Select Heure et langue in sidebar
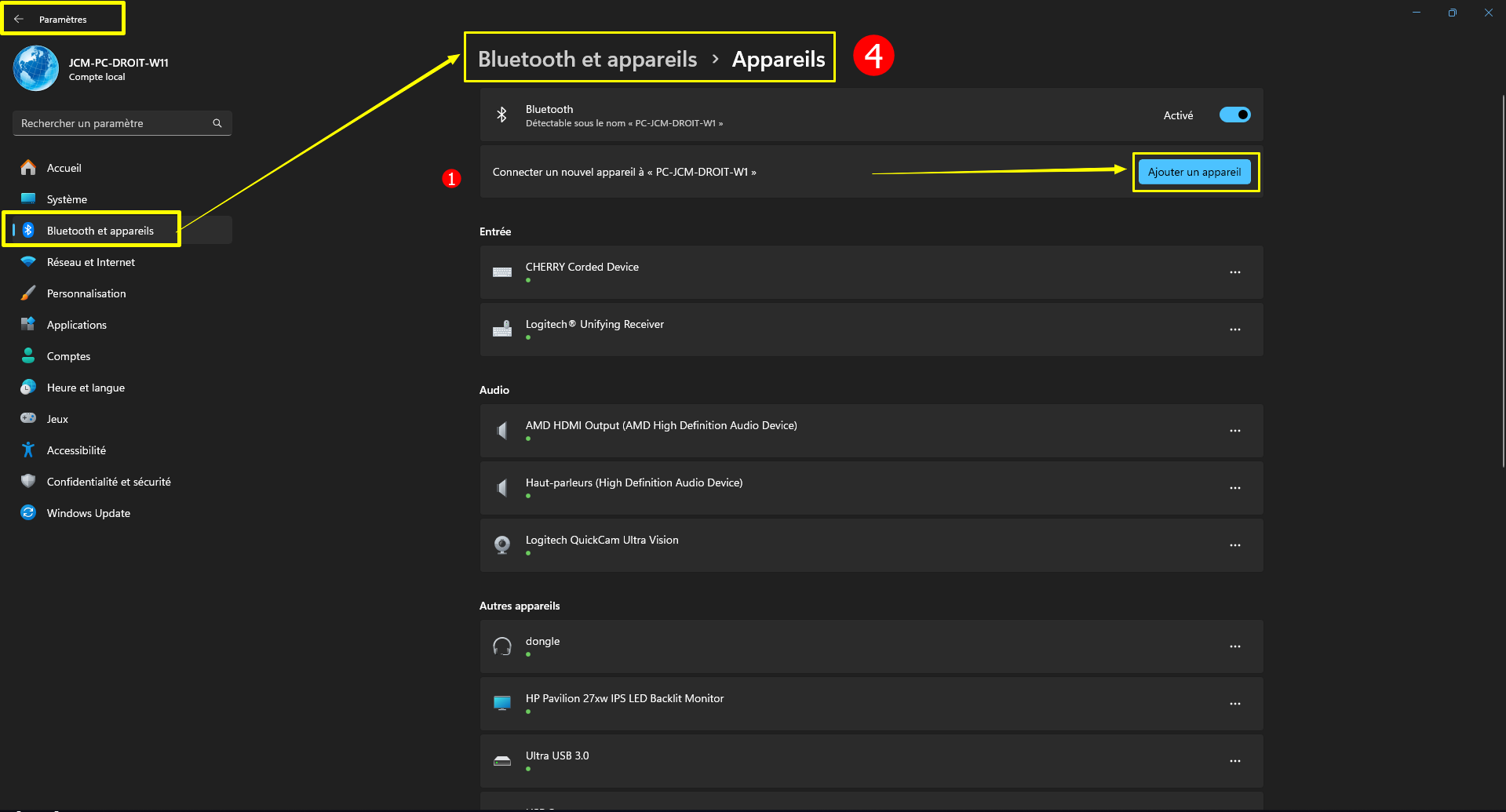This screenshot has height=812, width=1506. tap(86, 388)
